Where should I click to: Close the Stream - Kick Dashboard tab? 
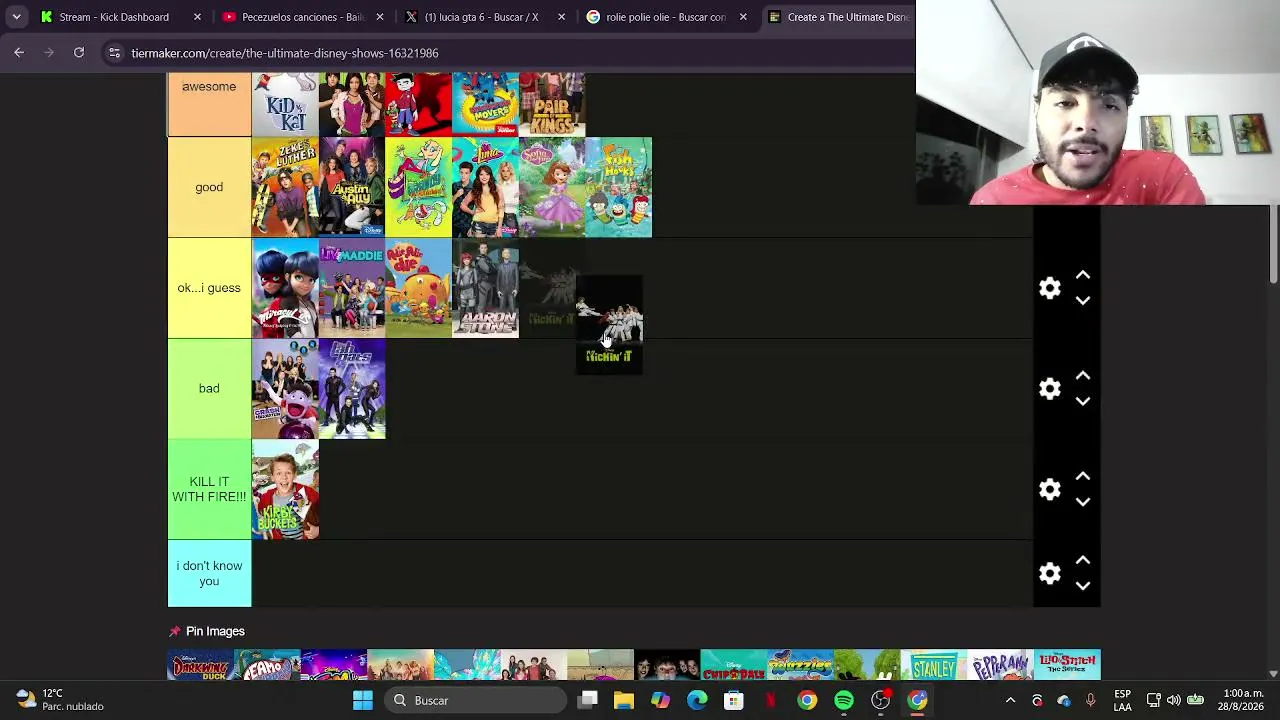pyautogui.click(x=197, y=17)
